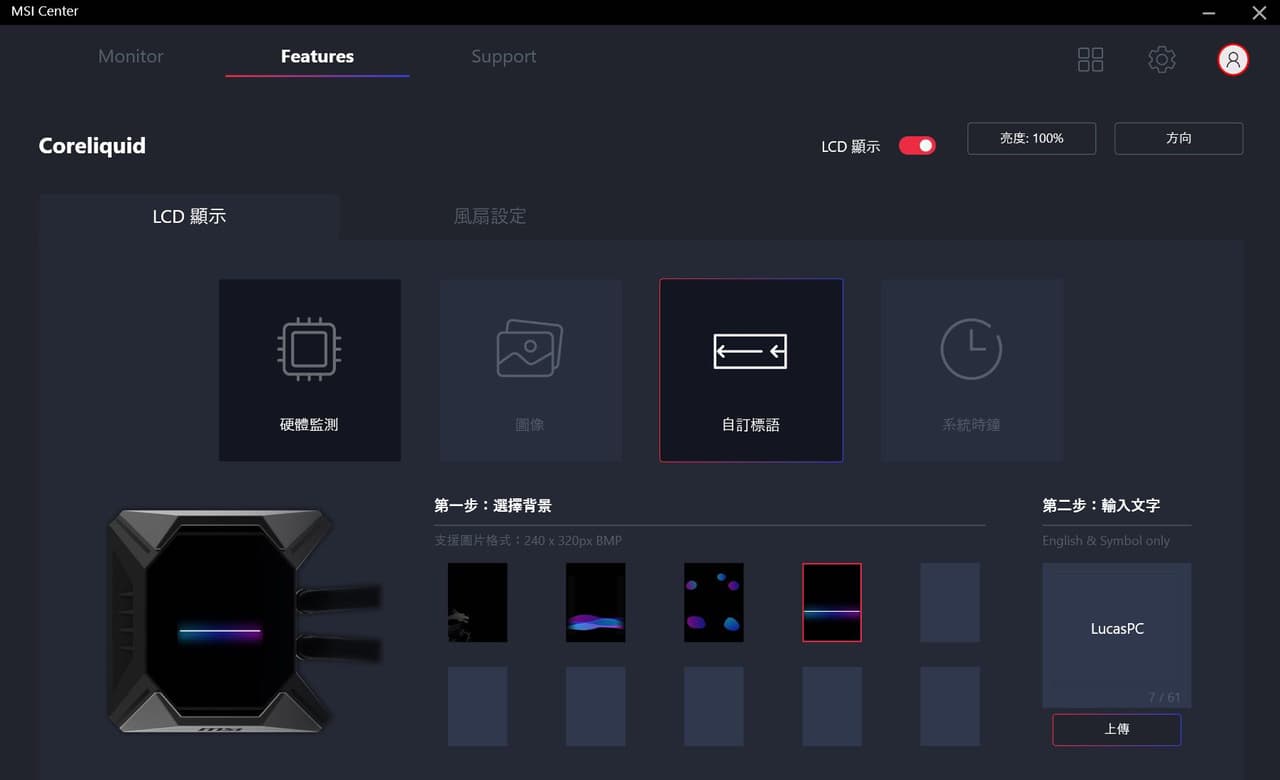Screen dimensions: 1280x780
Task: Click the Coreliquid cooler preview image
Action: (245, 621)
